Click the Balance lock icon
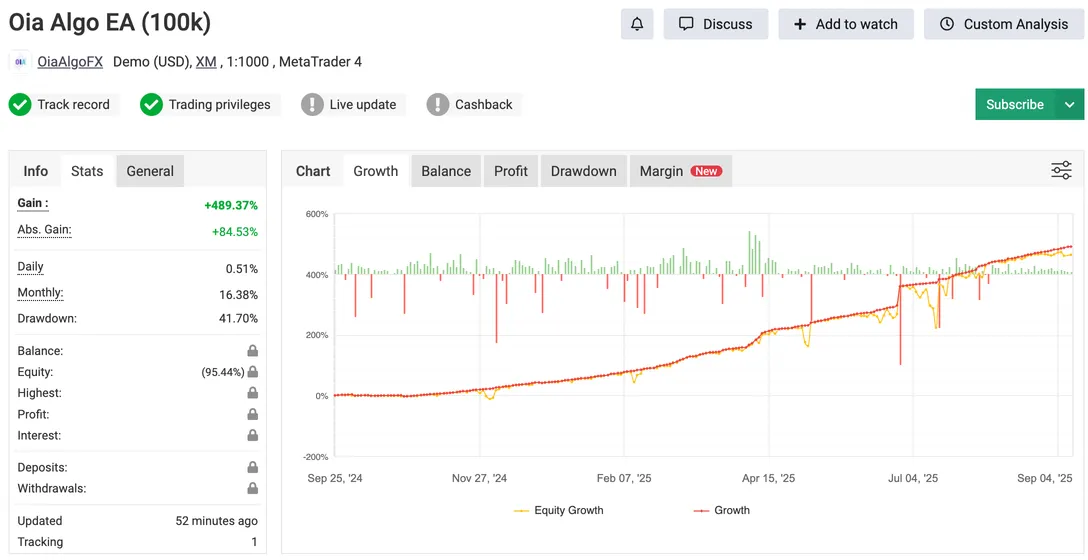 point(253,351)
